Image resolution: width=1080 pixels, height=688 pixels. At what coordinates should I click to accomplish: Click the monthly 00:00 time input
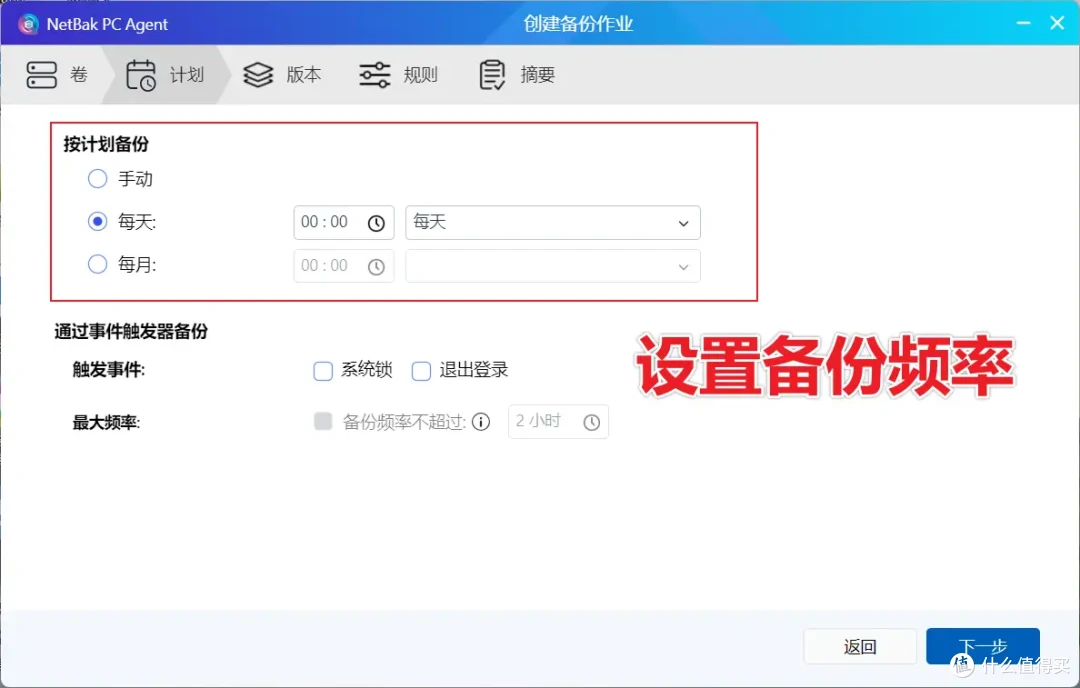[344, 266]
